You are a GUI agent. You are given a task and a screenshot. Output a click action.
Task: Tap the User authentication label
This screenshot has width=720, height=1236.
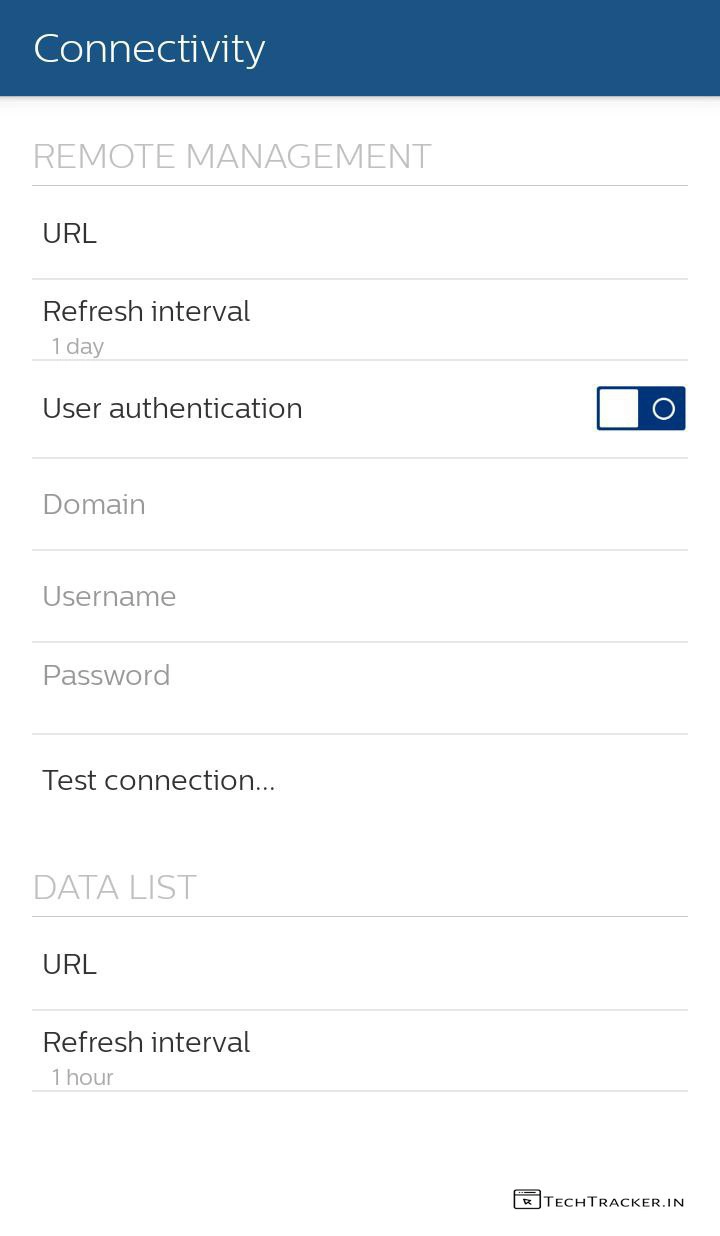coord(172,408)
